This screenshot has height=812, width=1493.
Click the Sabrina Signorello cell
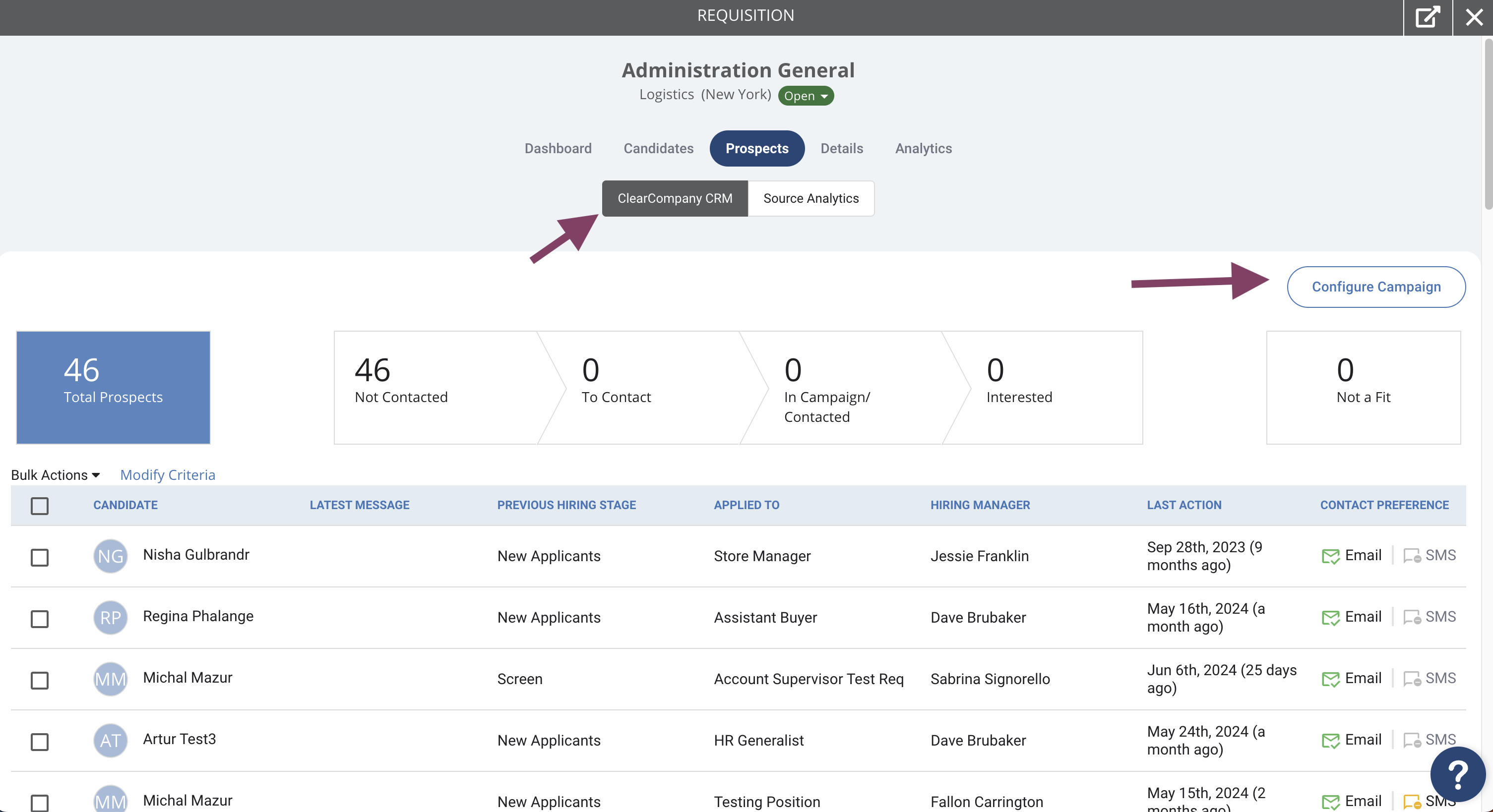[x=990, y=679]
